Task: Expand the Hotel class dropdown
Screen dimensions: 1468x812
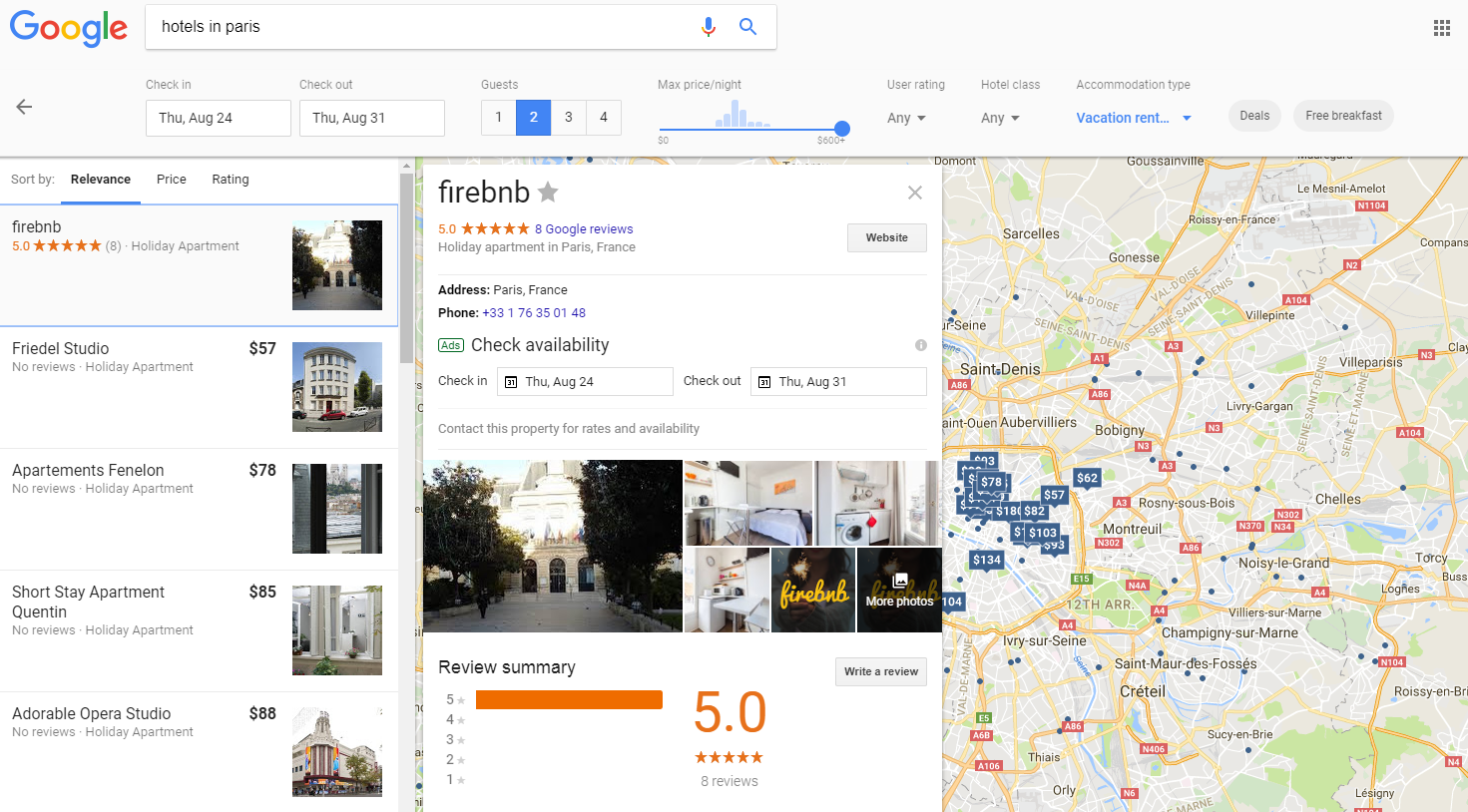Action: [x=1000, y=118]
